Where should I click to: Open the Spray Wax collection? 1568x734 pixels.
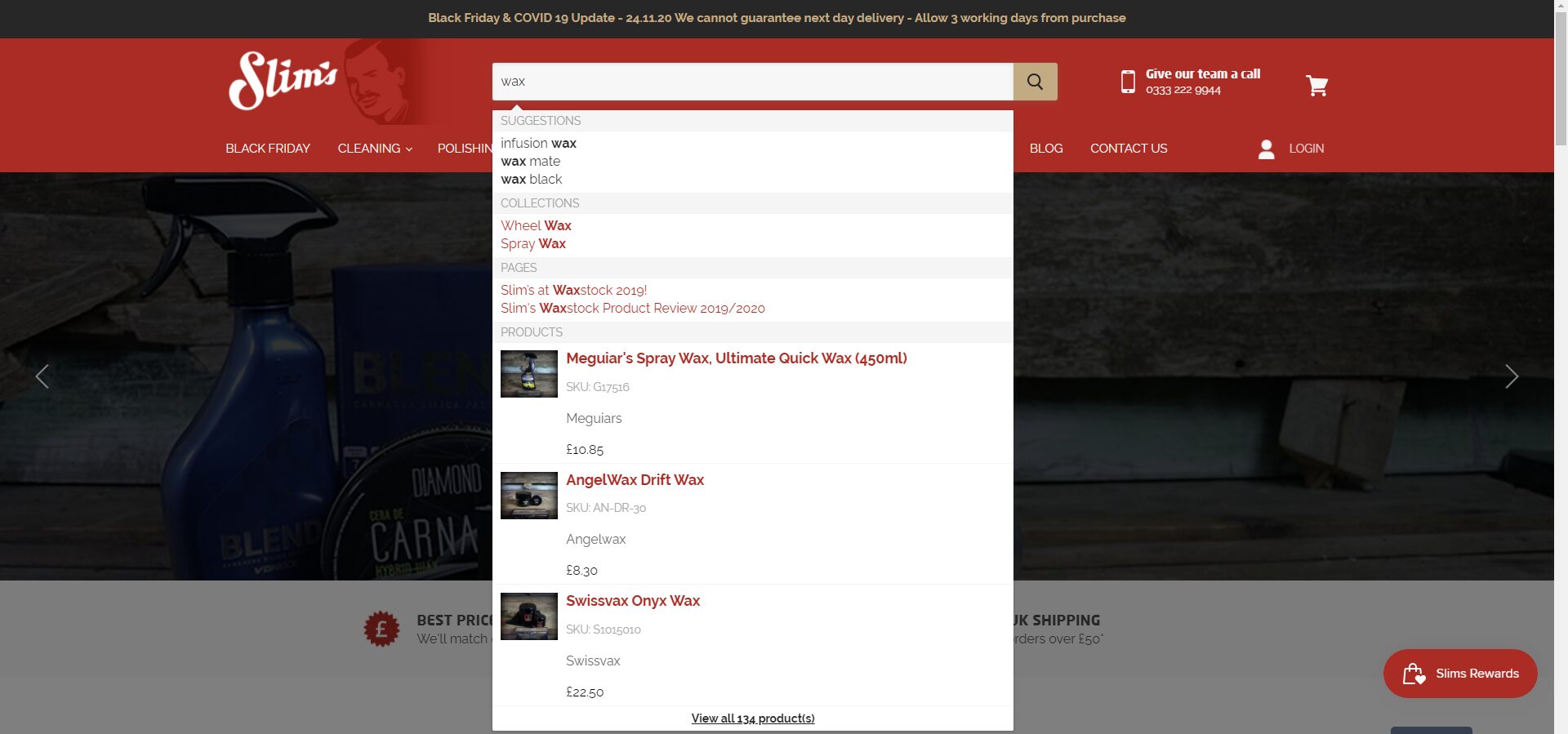pos(533,243)
